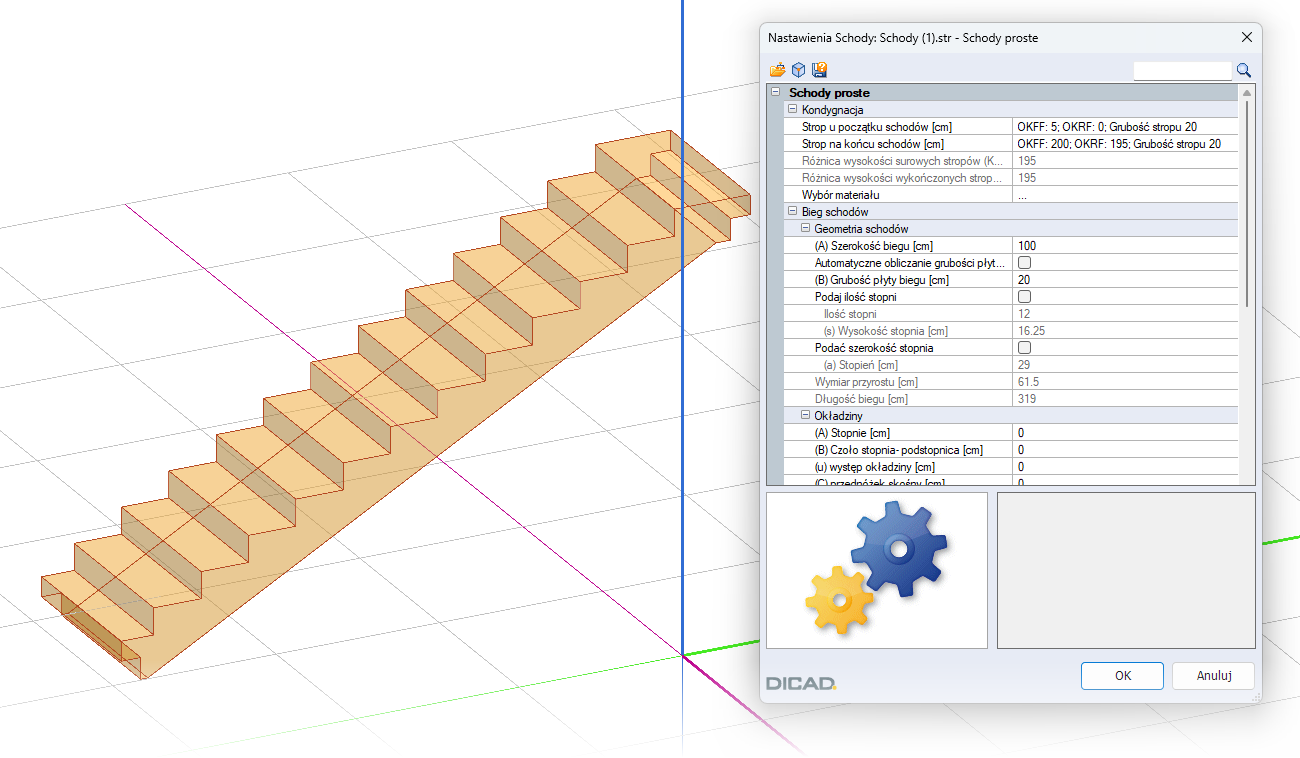
Task: Click the gears preview image
Action: pyautogui.click(x=876, y=569)
